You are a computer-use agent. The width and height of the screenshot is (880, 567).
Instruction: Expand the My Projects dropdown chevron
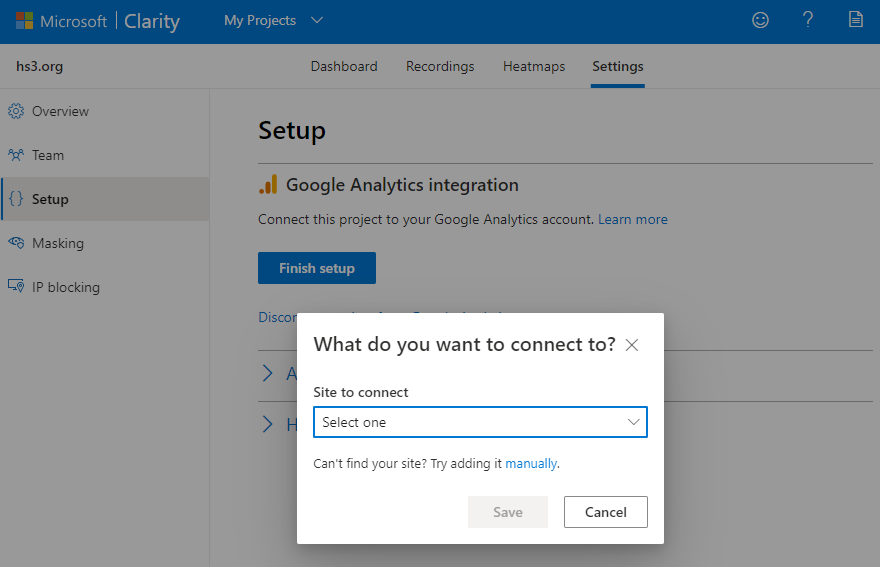click(317, 20)
